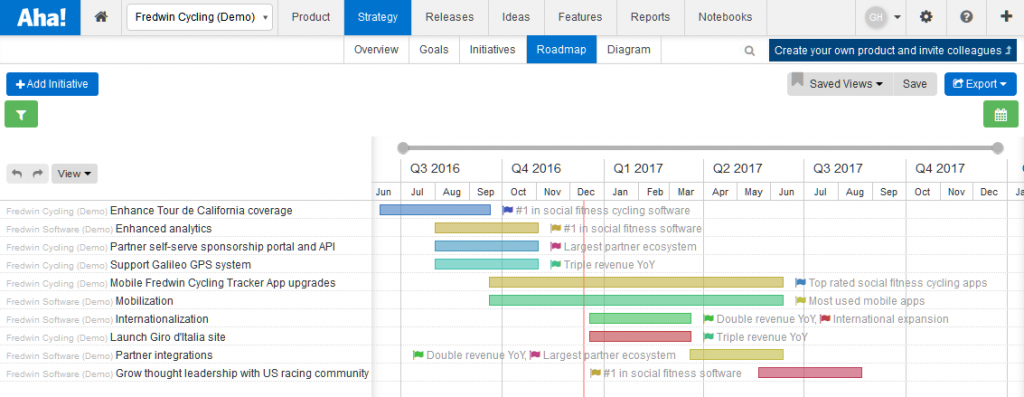Open the Releases menu
The width and height of the screenshot is (1024, 397).
point(450,18)
